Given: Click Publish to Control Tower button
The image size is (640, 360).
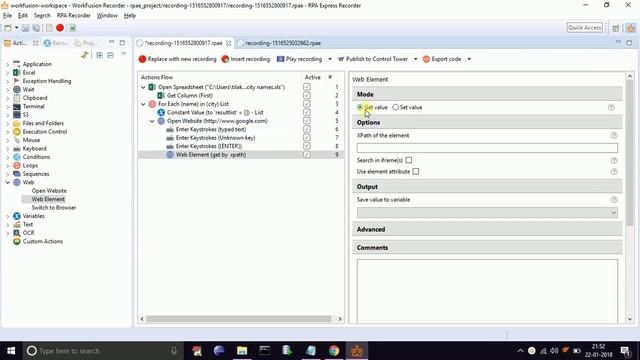Looking at the screenshot, I should click(373, 59).
